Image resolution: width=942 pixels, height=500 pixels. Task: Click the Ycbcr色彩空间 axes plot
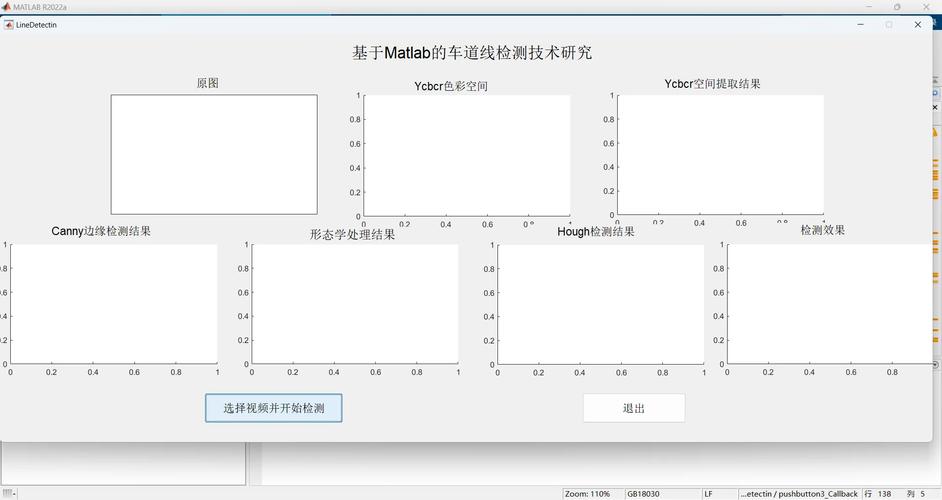tap(467, 156)
